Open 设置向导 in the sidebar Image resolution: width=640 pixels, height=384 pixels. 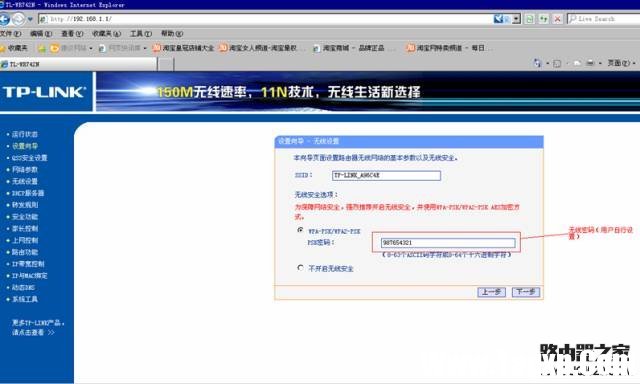(x=24, y=146)
